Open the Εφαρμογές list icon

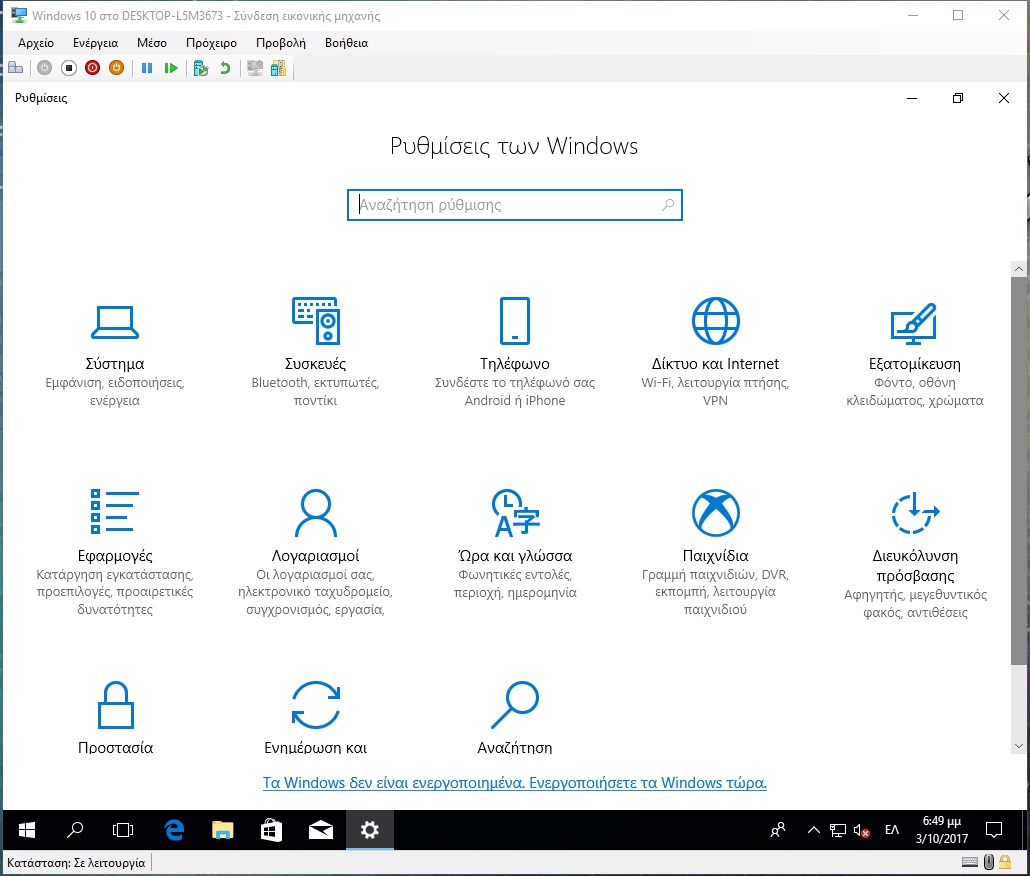(x=115, y=512)
